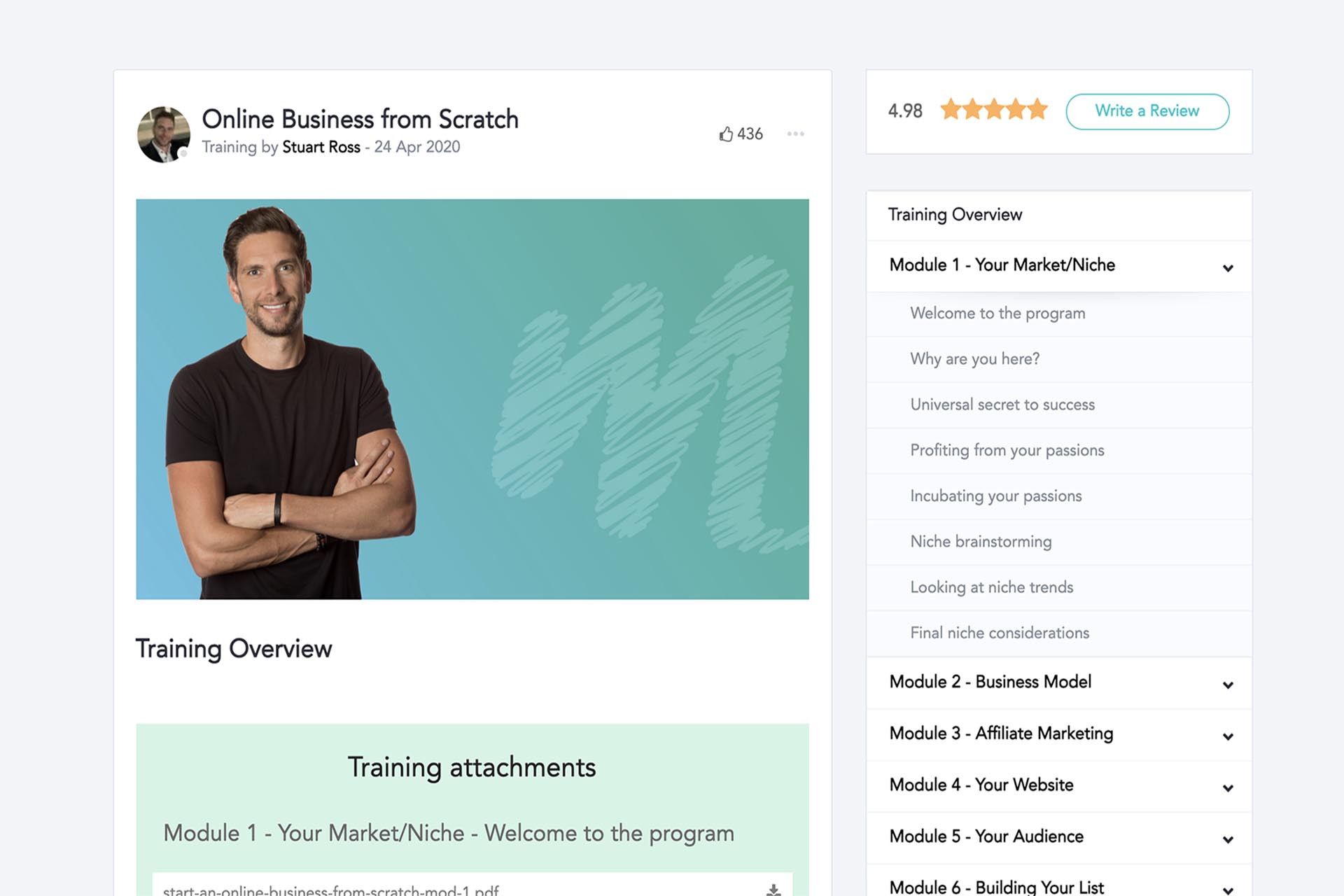Click the training video banner thumbnail

[x=472, y=399]
